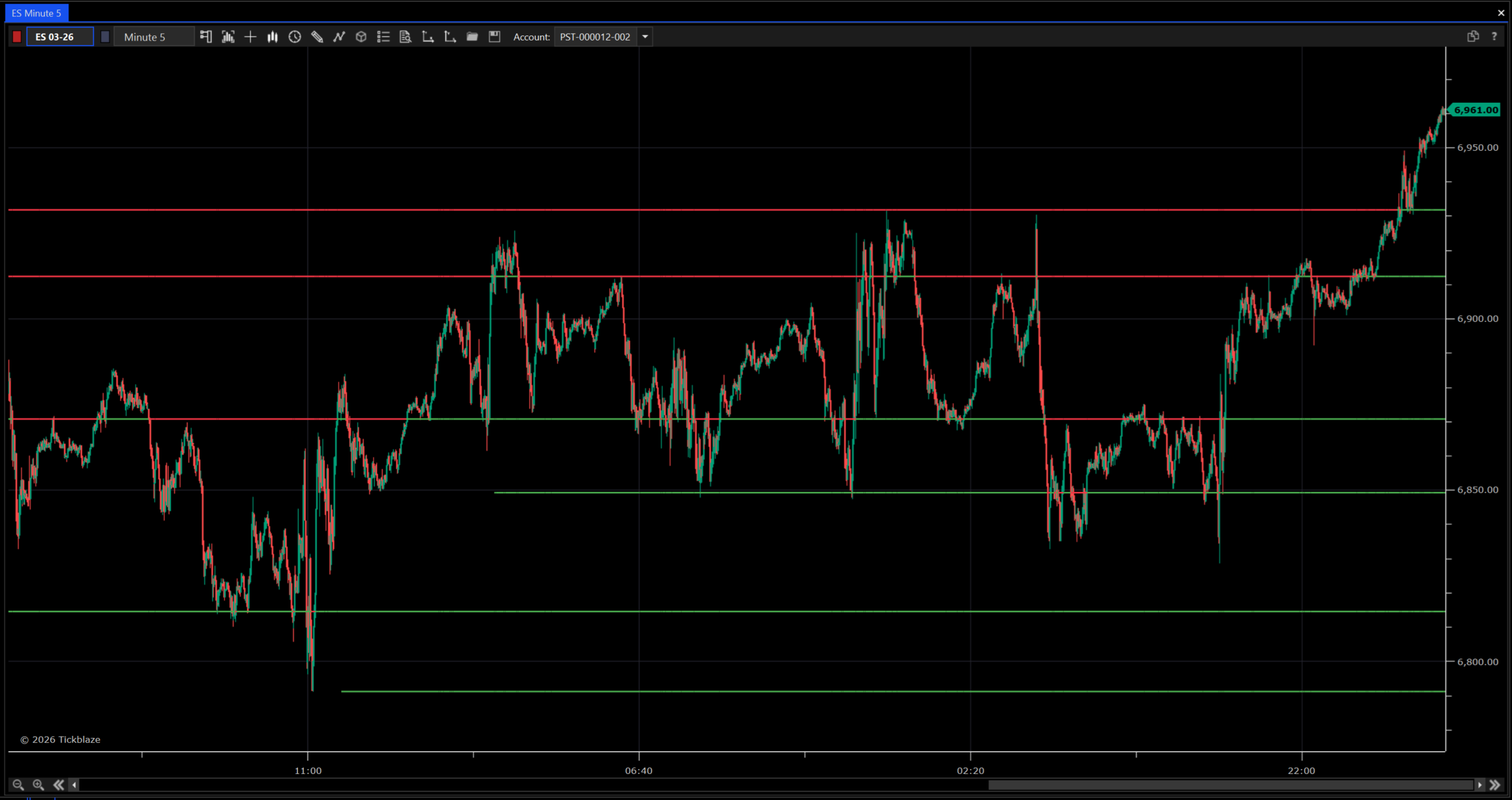
Task: Click the 3D cube objects icon
Action: click(x=361, y=37)
